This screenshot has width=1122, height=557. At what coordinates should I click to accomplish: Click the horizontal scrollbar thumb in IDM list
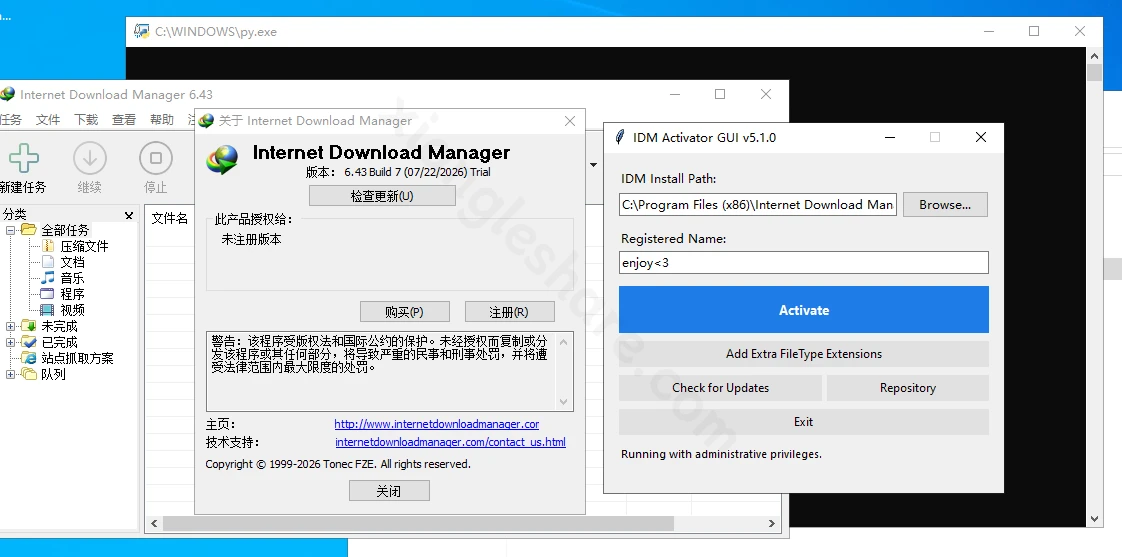(419, 524)
